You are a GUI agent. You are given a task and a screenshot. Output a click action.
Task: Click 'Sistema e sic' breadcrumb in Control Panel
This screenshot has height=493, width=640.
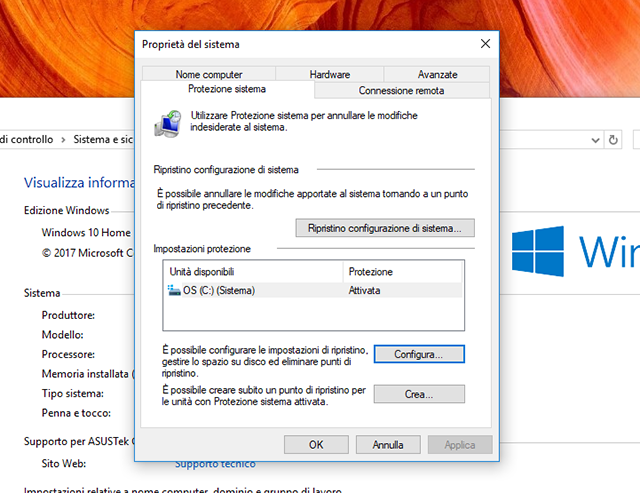(x=103, y=139)
